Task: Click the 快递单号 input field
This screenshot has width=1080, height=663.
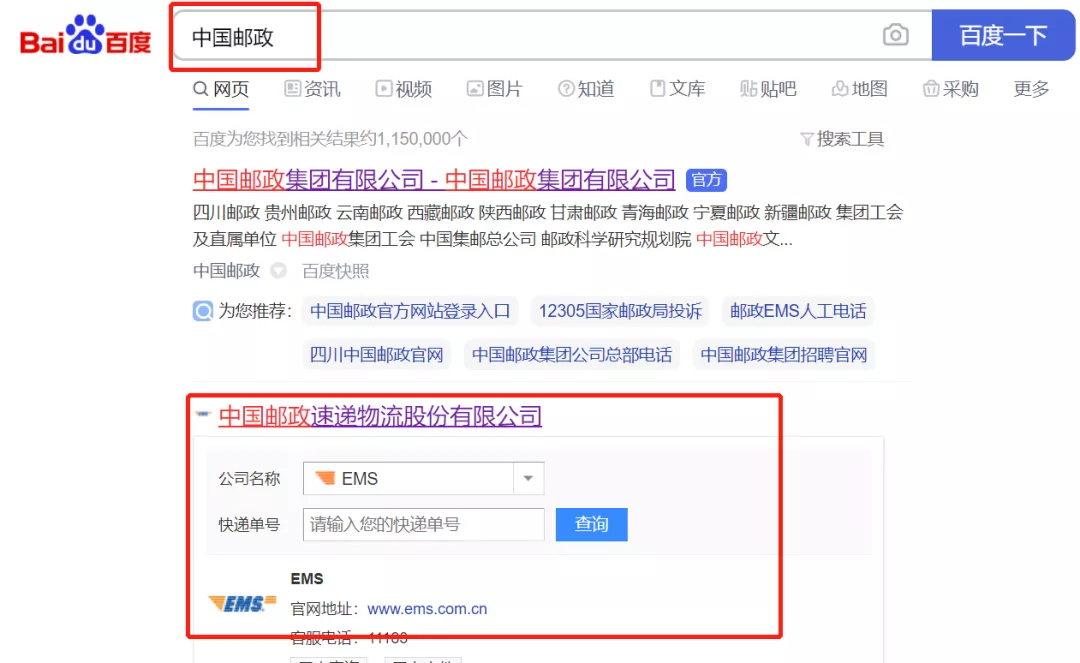Action: (423, 524)
